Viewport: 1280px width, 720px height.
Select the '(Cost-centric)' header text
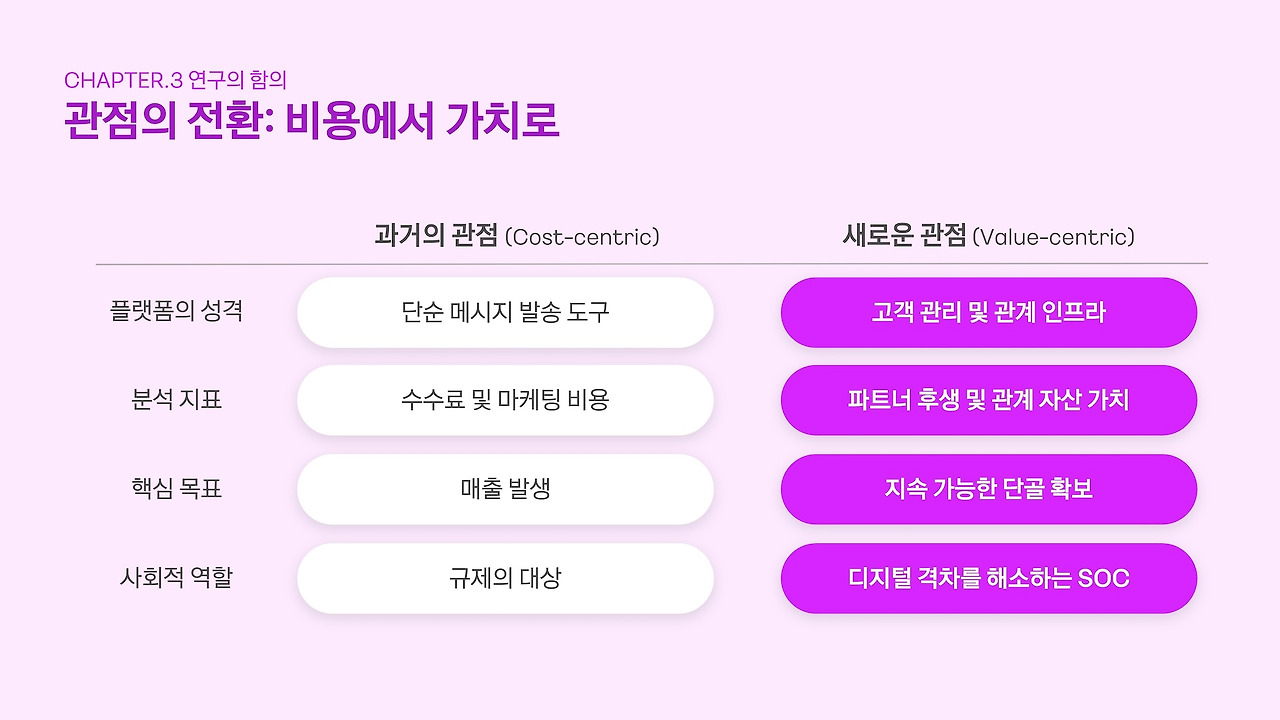[x=583, y=237]
